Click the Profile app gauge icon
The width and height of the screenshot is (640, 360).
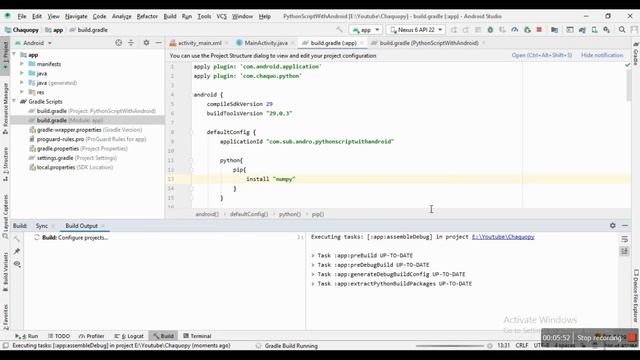[515, 30]
